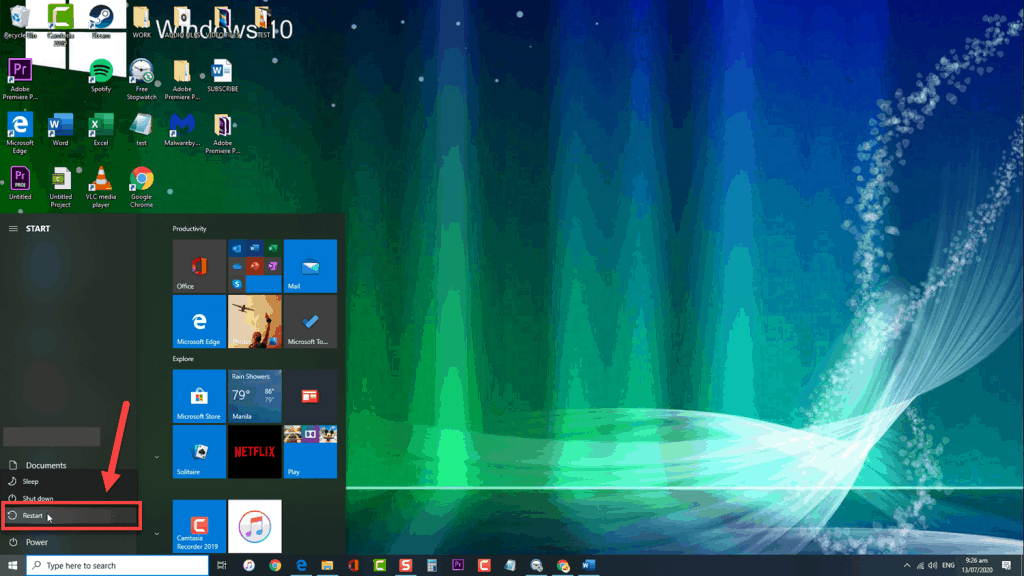
Task: Select the VLC media player desktop icon
Action: pos(101,184)
